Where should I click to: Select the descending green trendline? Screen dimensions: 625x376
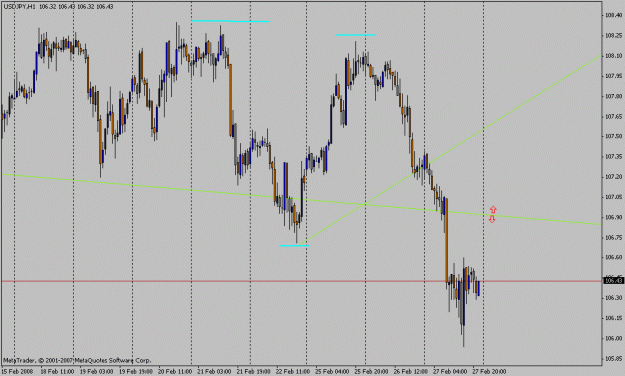301,199
